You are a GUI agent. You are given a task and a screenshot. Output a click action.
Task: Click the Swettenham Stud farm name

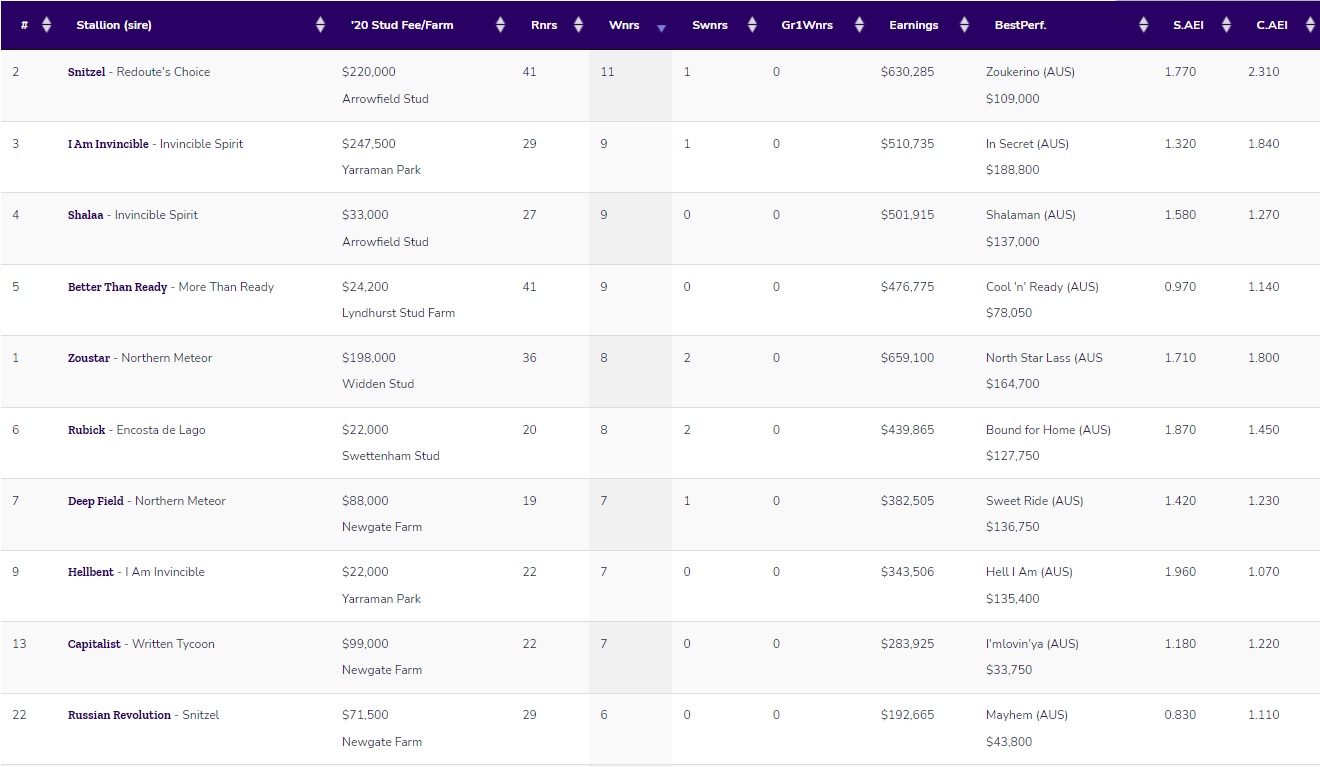391,456
